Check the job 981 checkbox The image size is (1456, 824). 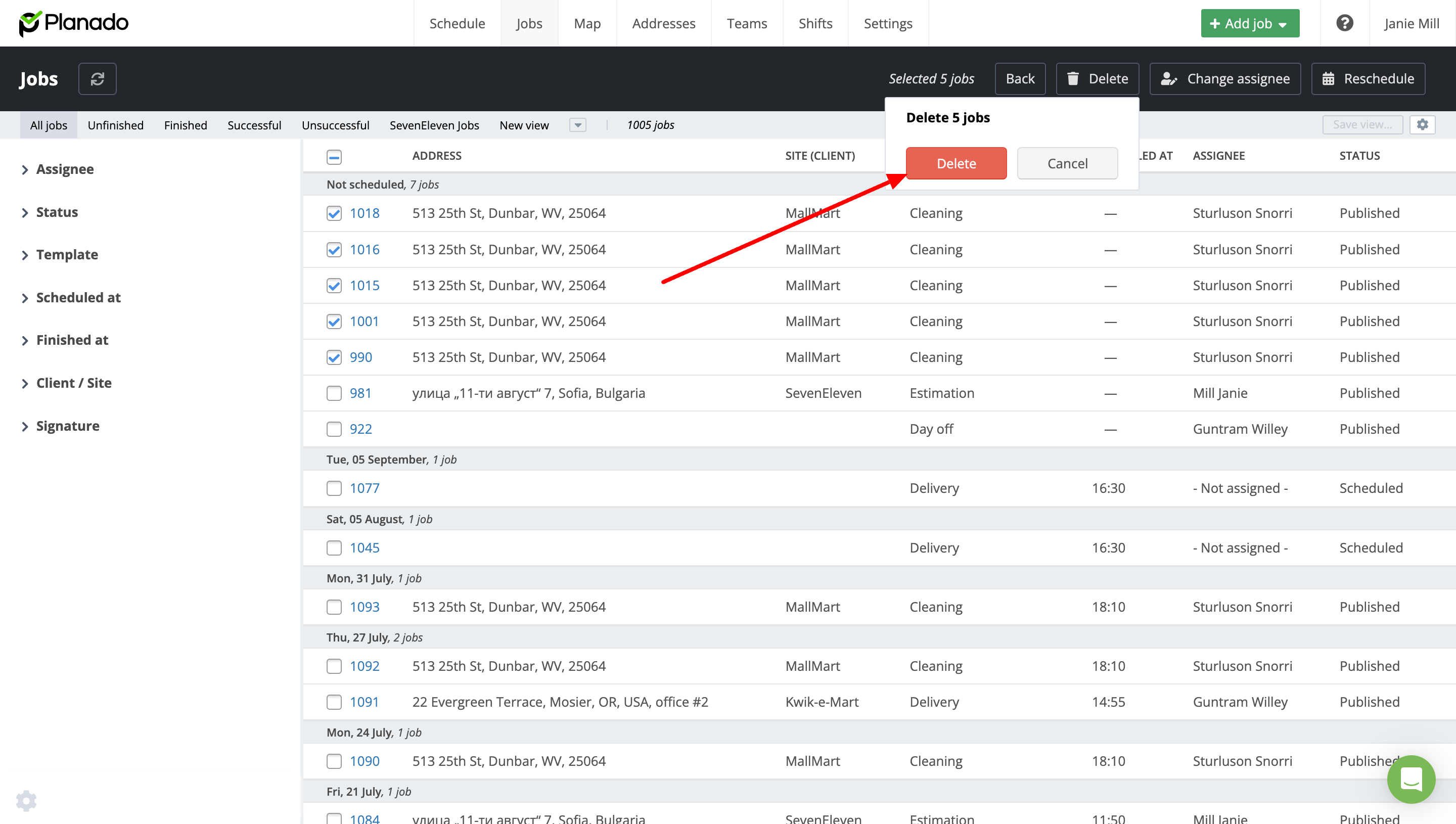pos(334,393)
